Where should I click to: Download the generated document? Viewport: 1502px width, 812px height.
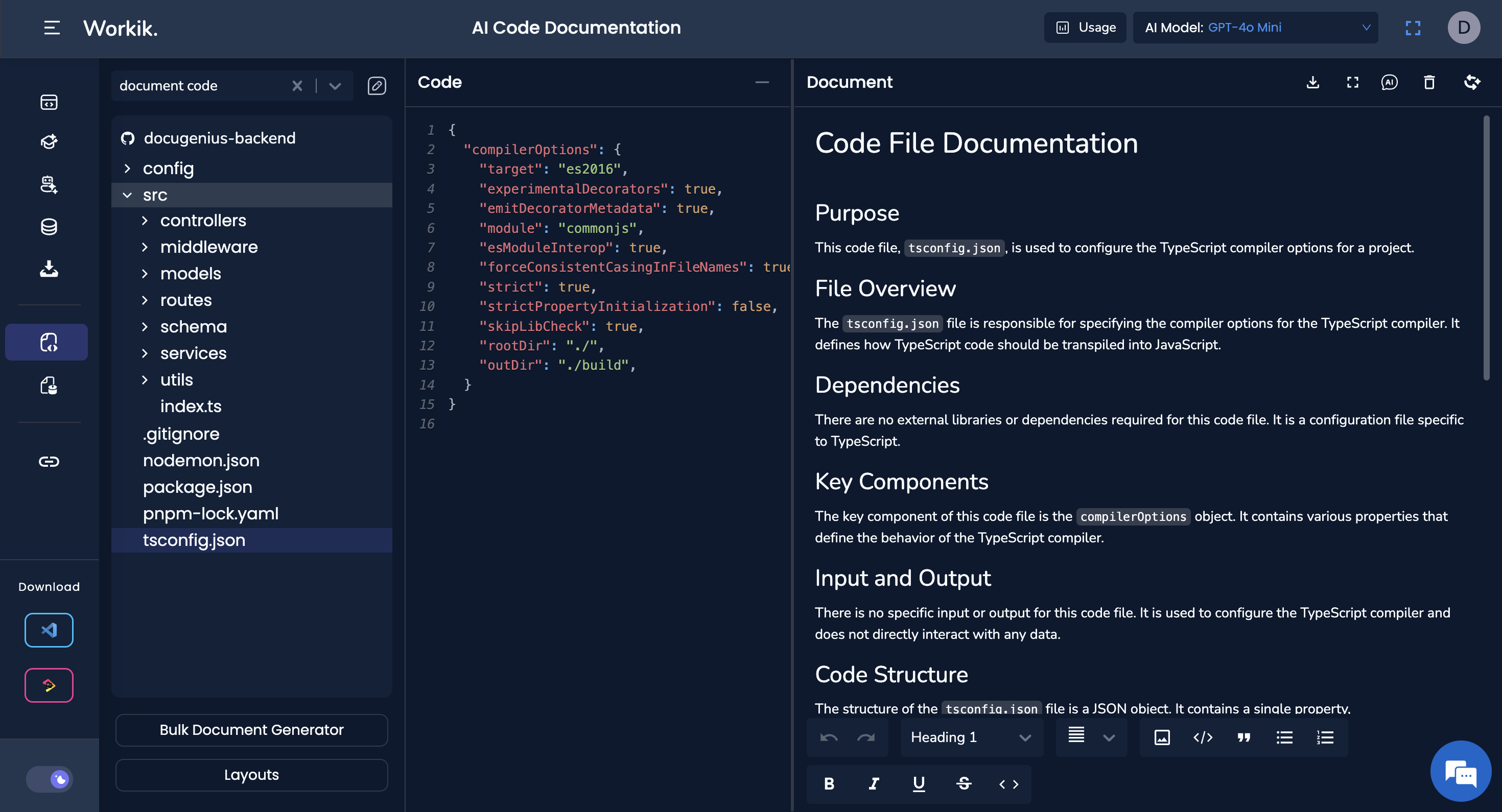[1312, 82]
